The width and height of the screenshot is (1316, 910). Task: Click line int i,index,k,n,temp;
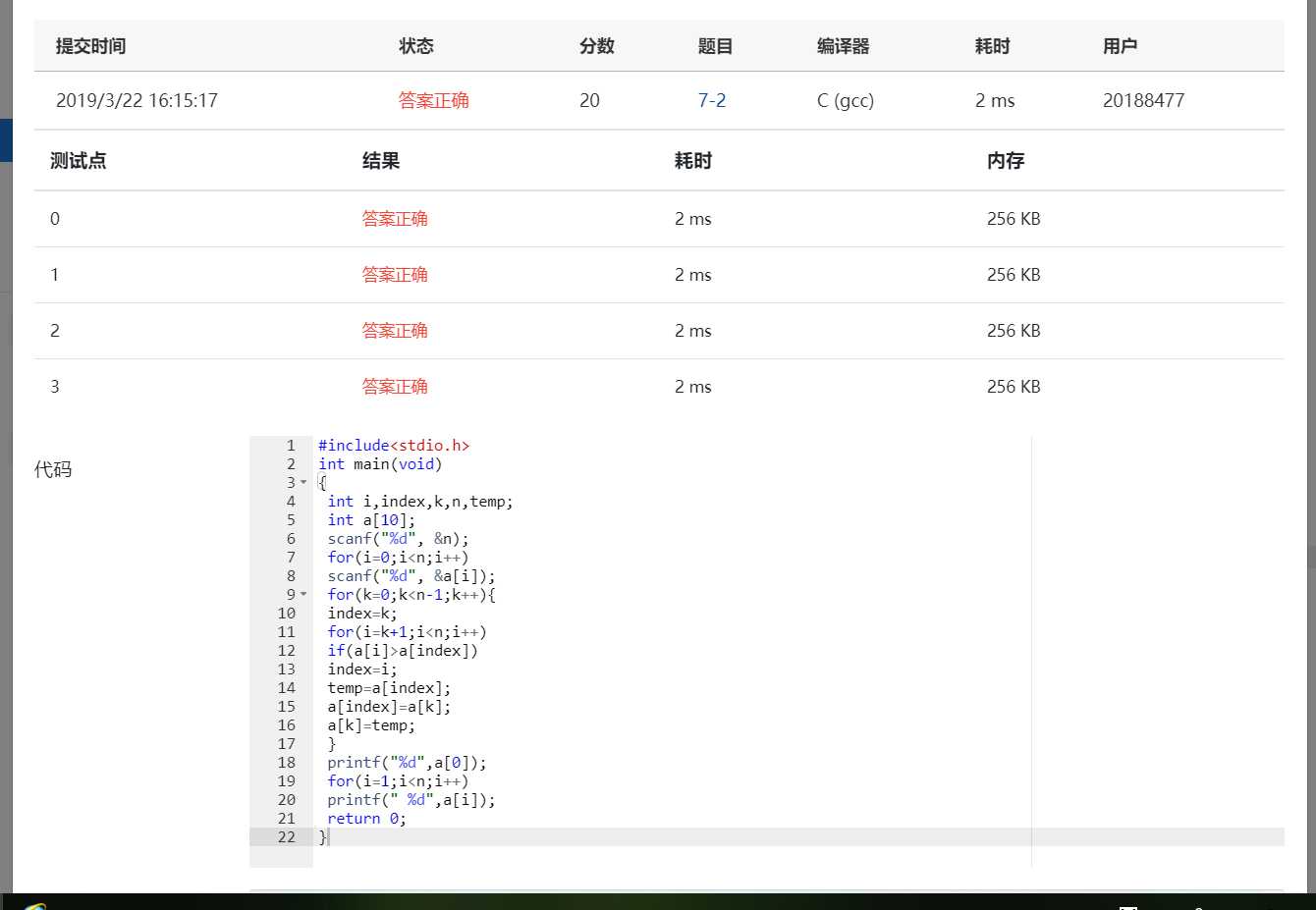click(420, 502)
